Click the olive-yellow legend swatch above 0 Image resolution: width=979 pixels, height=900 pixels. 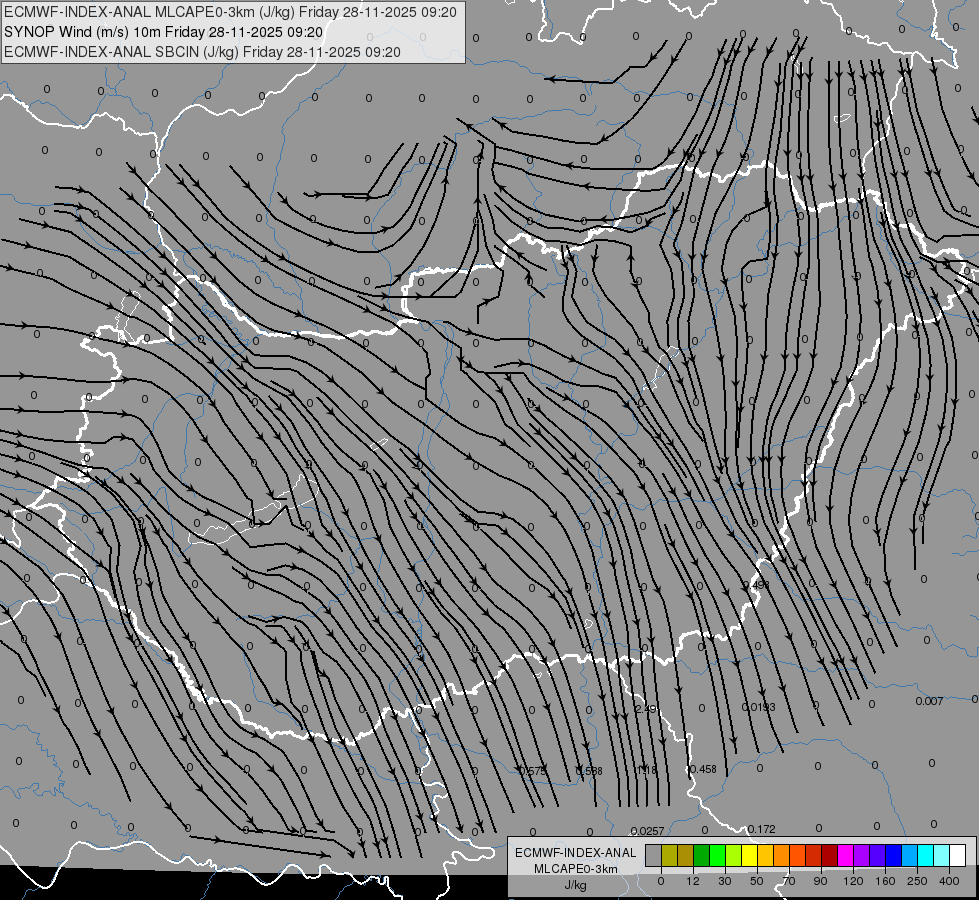669,855
